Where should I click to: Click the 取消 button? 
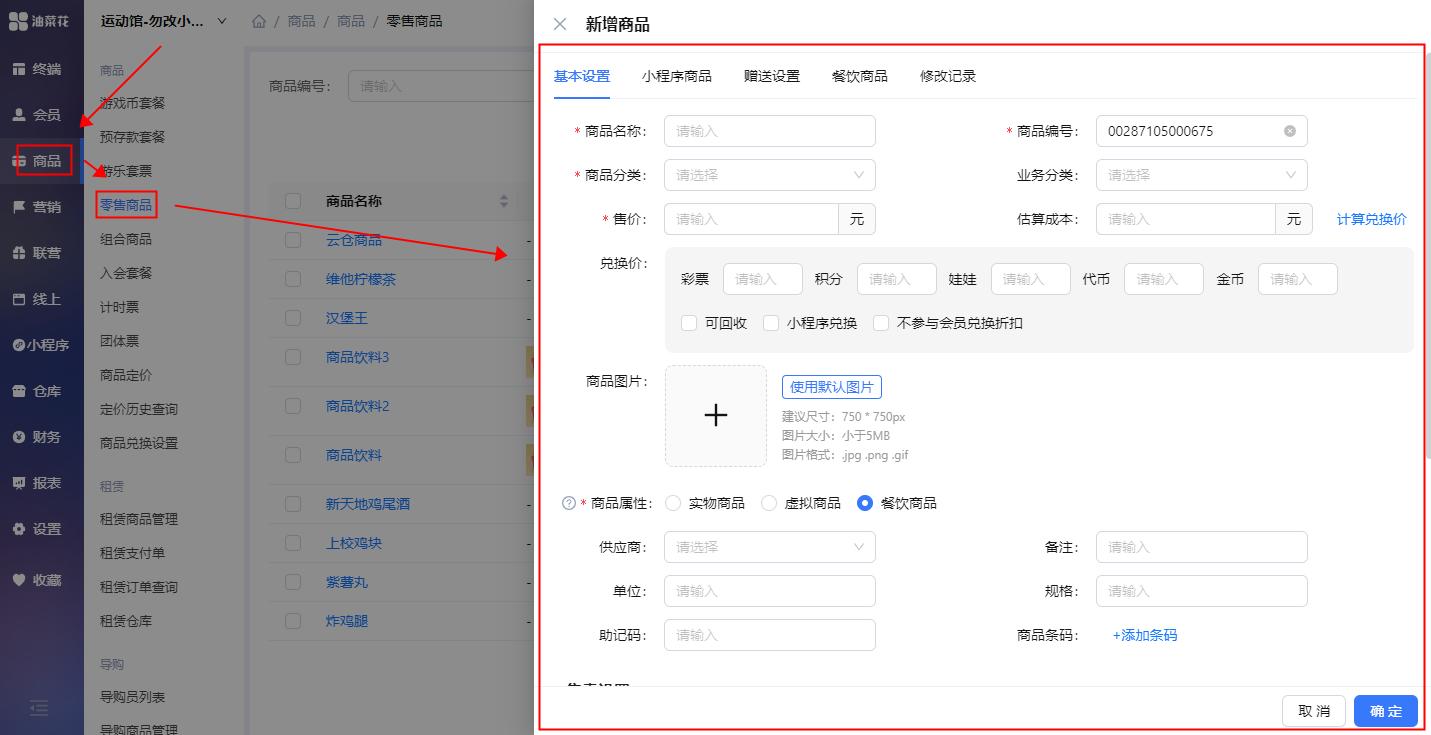1314,711
